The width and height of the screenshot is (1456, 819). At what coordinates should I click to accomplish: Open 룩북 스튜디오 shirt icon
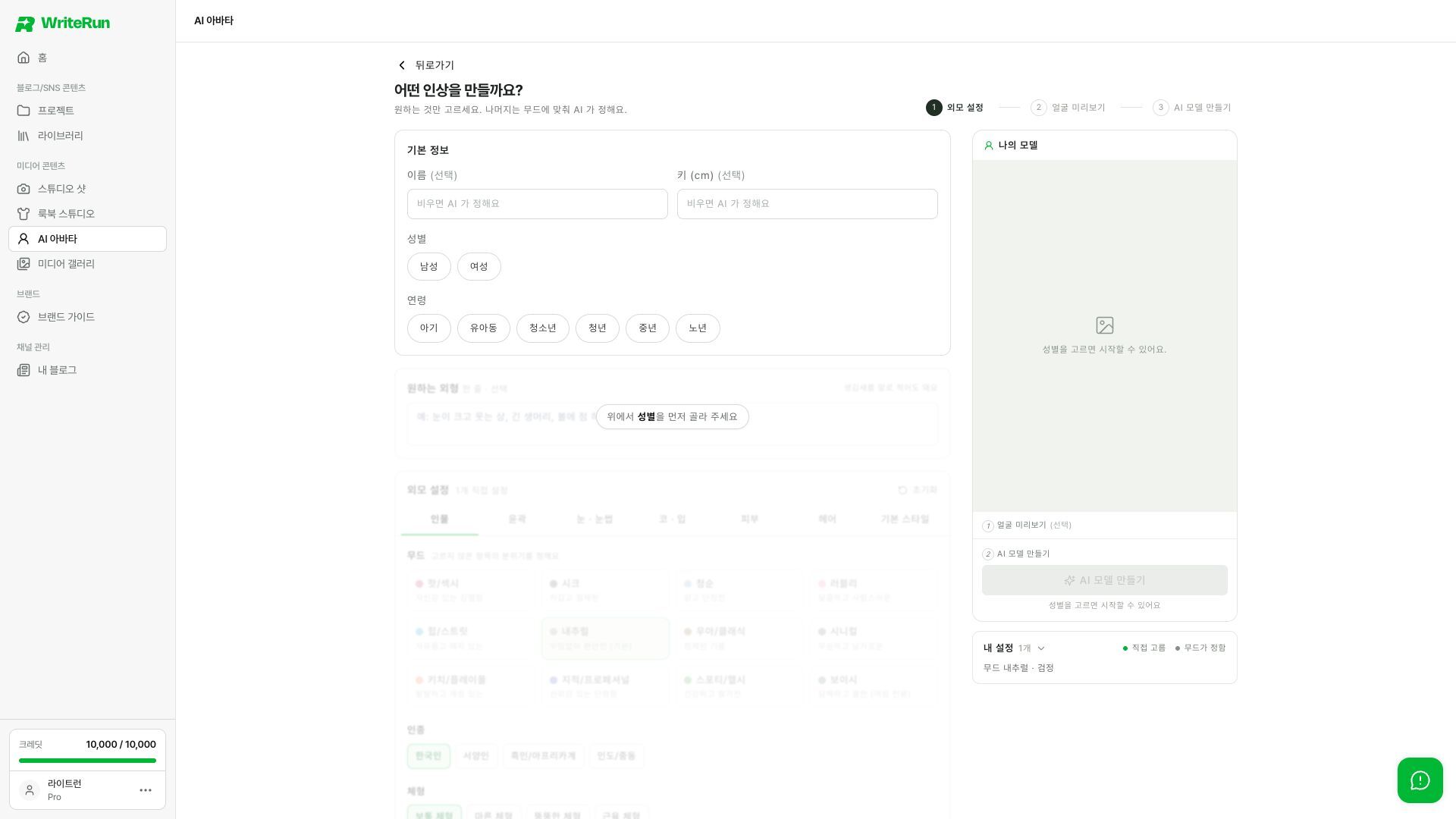pyautogui.click(x=24, y=214)
